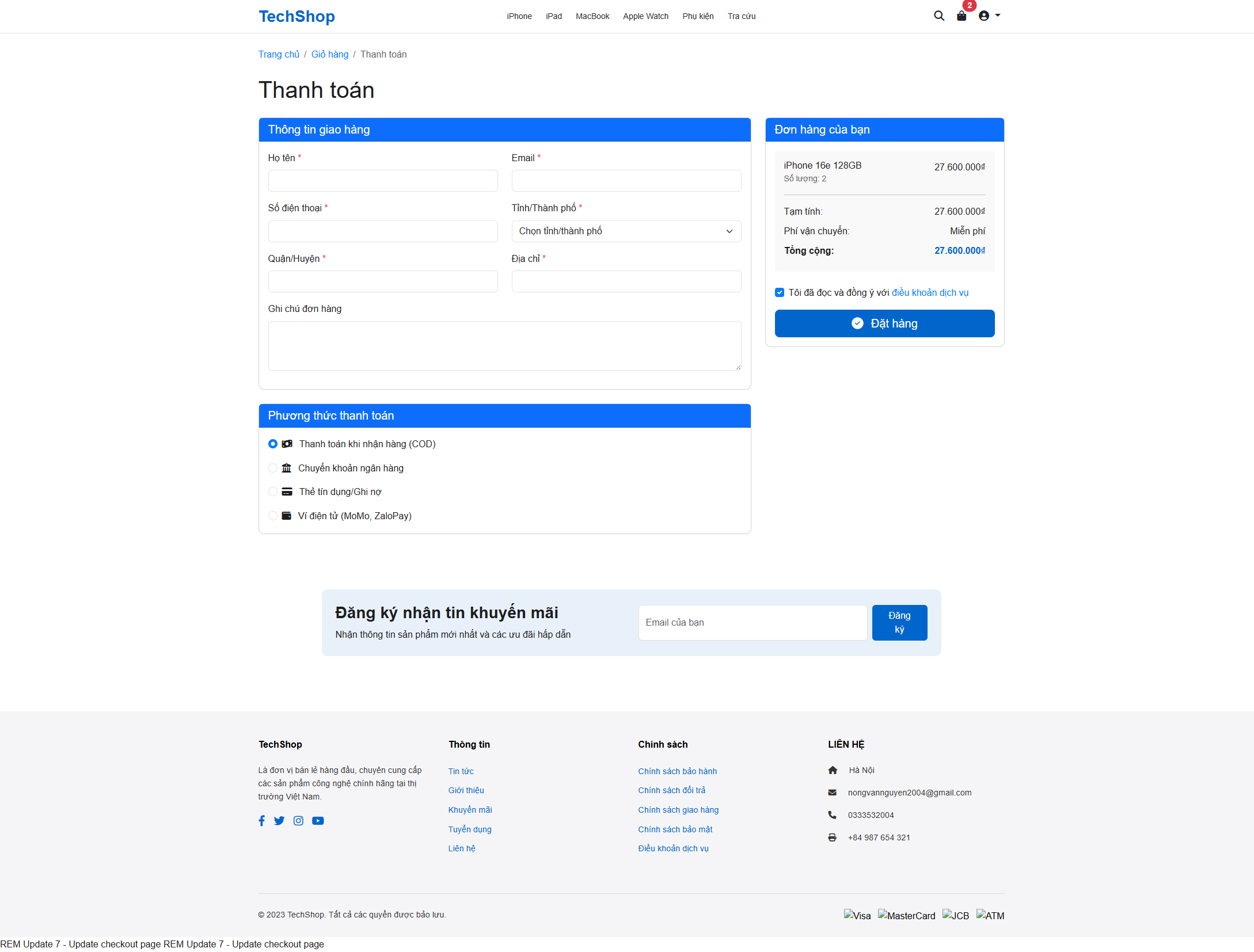Focus the Họ tên input field
1254x952 pixels.
point(383,181)
